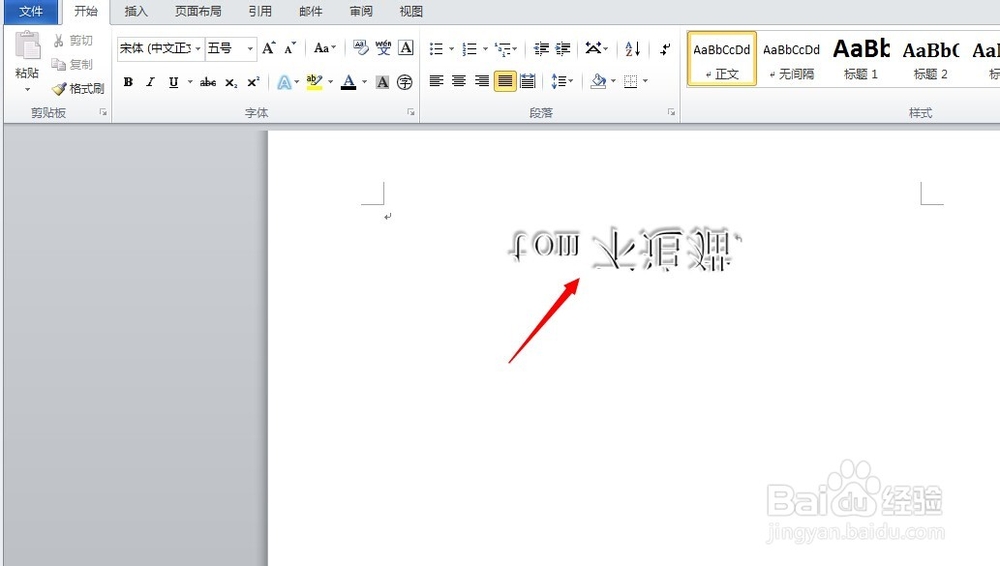Shrink font size with the small A icon

pos(290,48)
